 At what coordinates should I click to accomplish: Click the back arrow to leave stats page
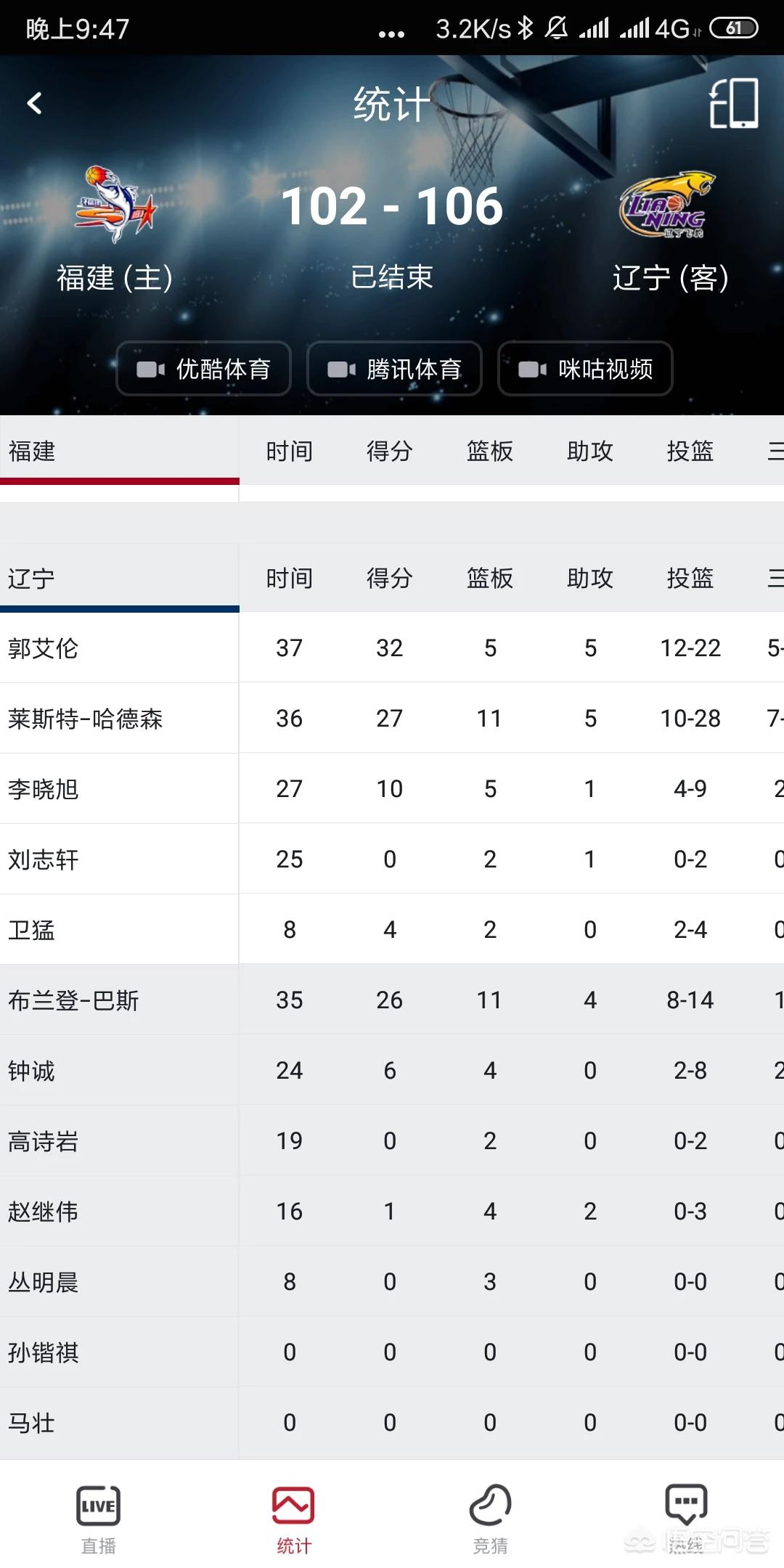[33, 103]
